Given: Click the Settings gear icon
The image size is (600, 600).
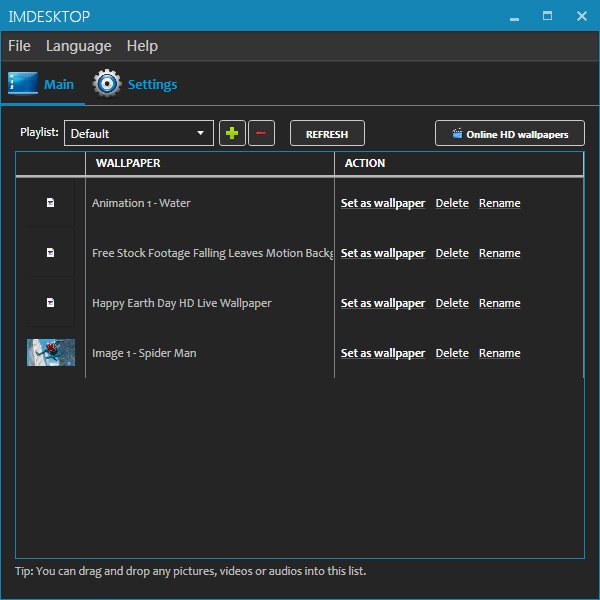Looking at the screenshot, I should pyautogui.click(x=107, y=83).
